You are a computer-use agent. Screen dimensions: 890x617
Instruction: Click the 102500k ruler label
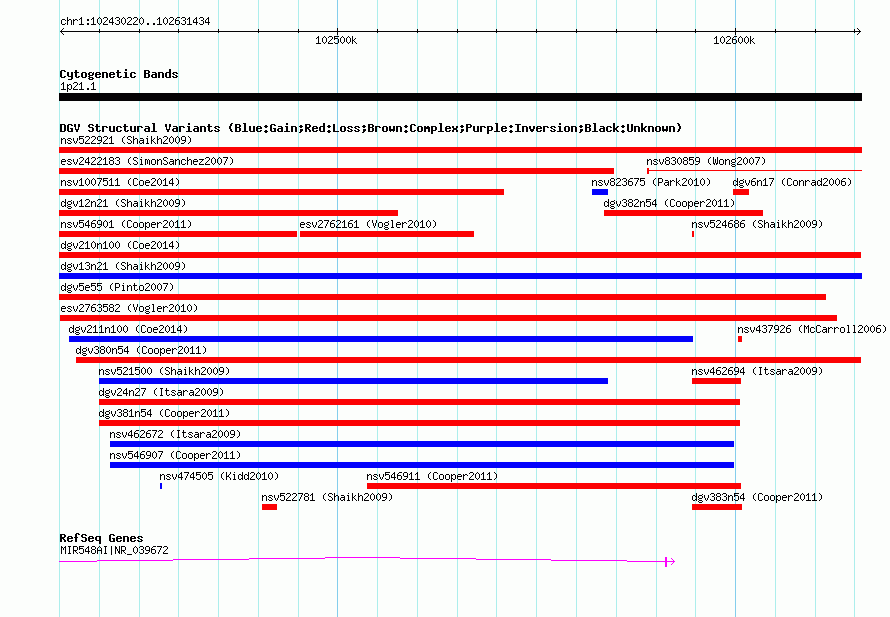click(336, 40)
